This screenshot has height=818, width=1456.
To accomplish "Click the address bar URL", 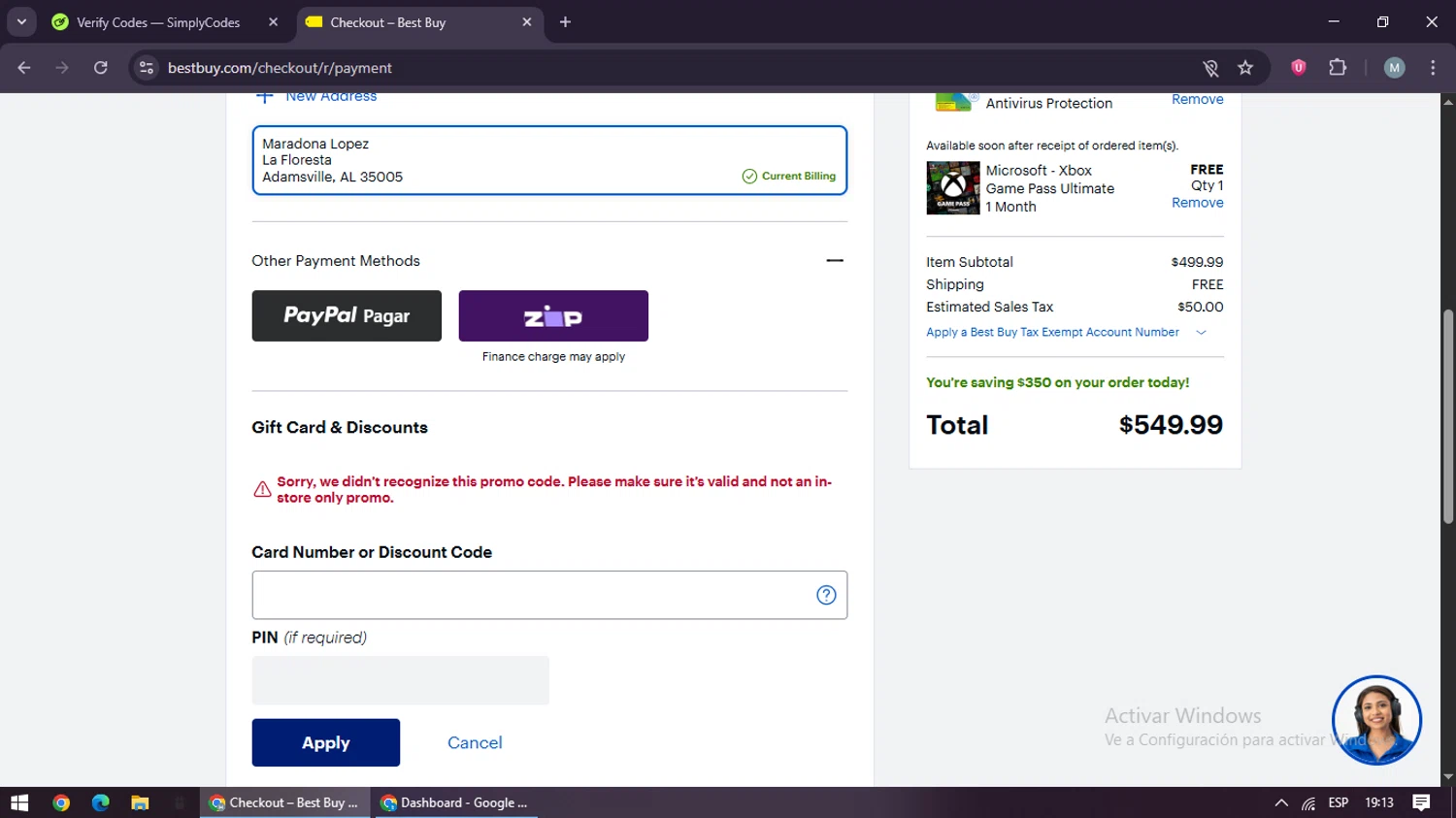I will pyautogui.click(x=280, y=68).
